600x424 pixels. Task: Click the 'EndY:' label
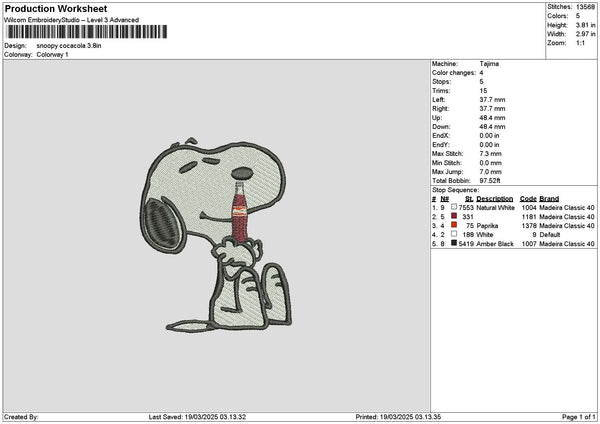coord(441,145)
